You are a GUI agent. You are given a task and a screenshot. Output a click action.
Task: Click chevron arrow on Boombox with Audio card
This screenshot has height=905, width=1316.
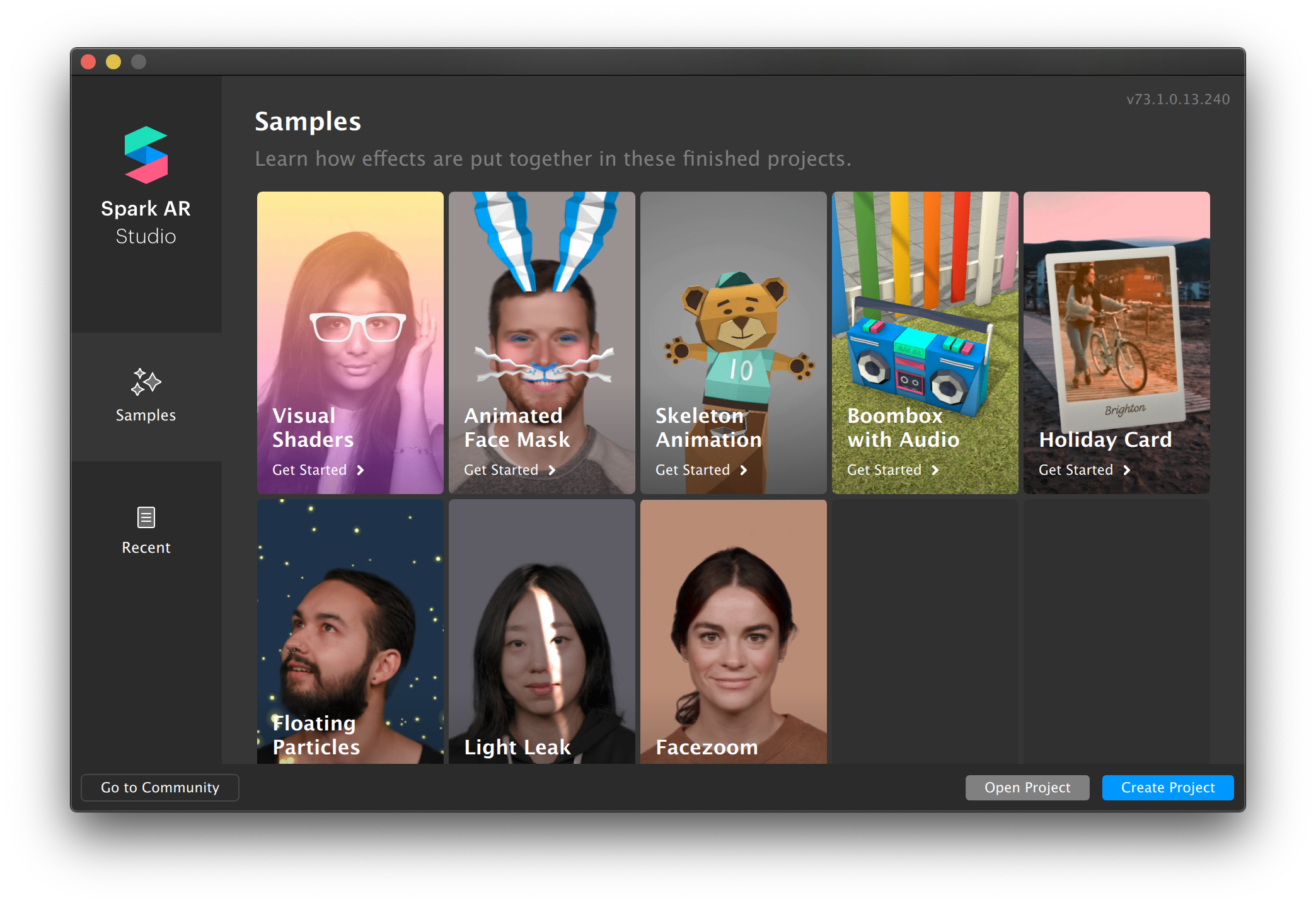(x=935, y=470)
